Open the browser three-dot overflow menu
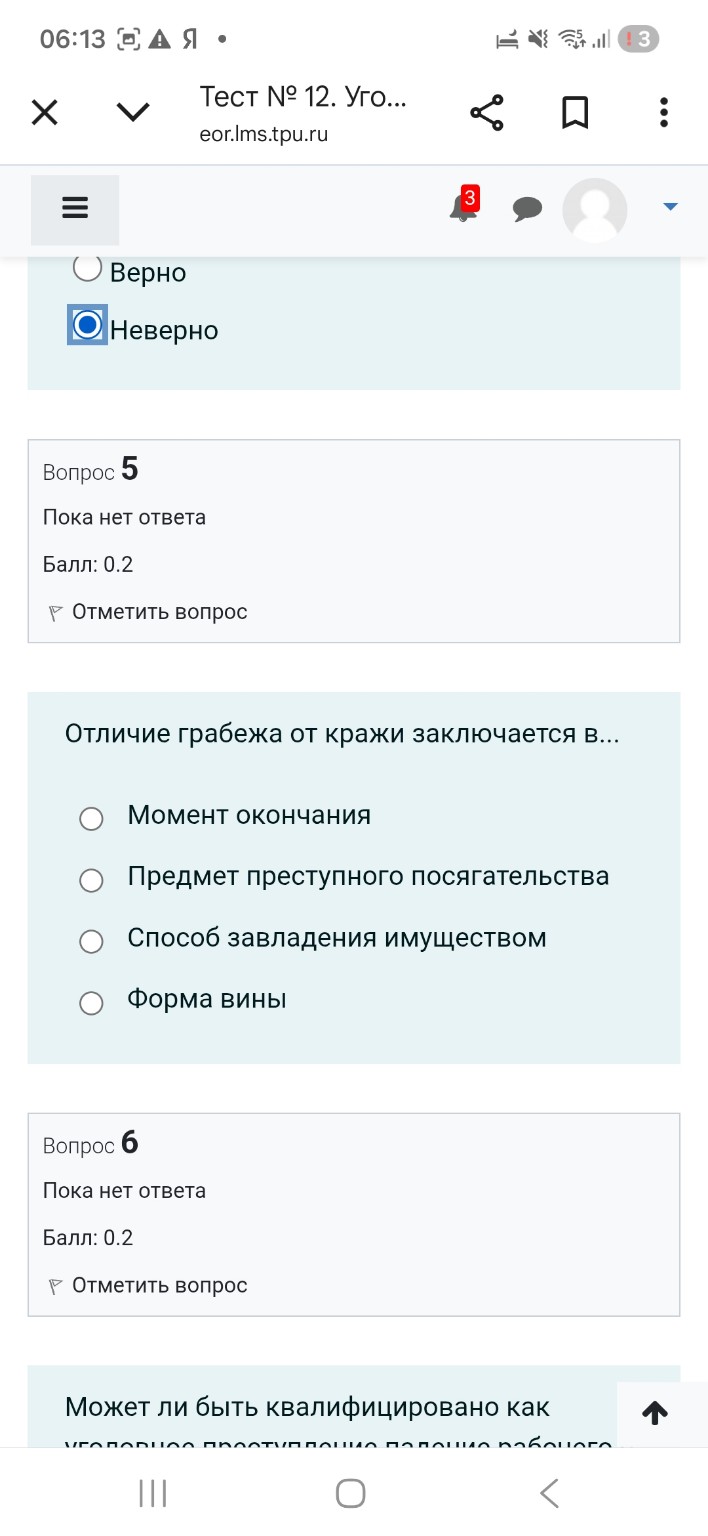This screenshot has width=708, height=1536. coord(663,112)
